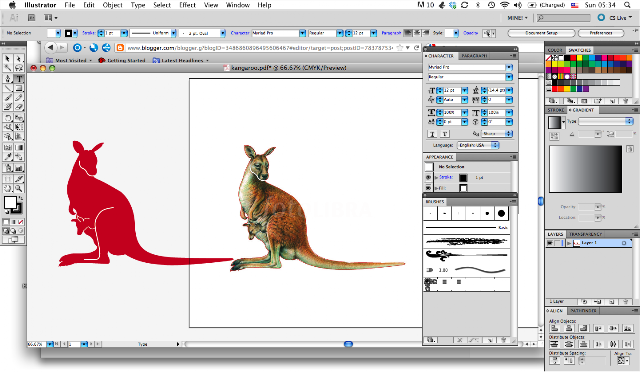Viewport: 640px width, 373px height.
Task: Select the Gradient tool in toolbox
Action: point(19,147)
